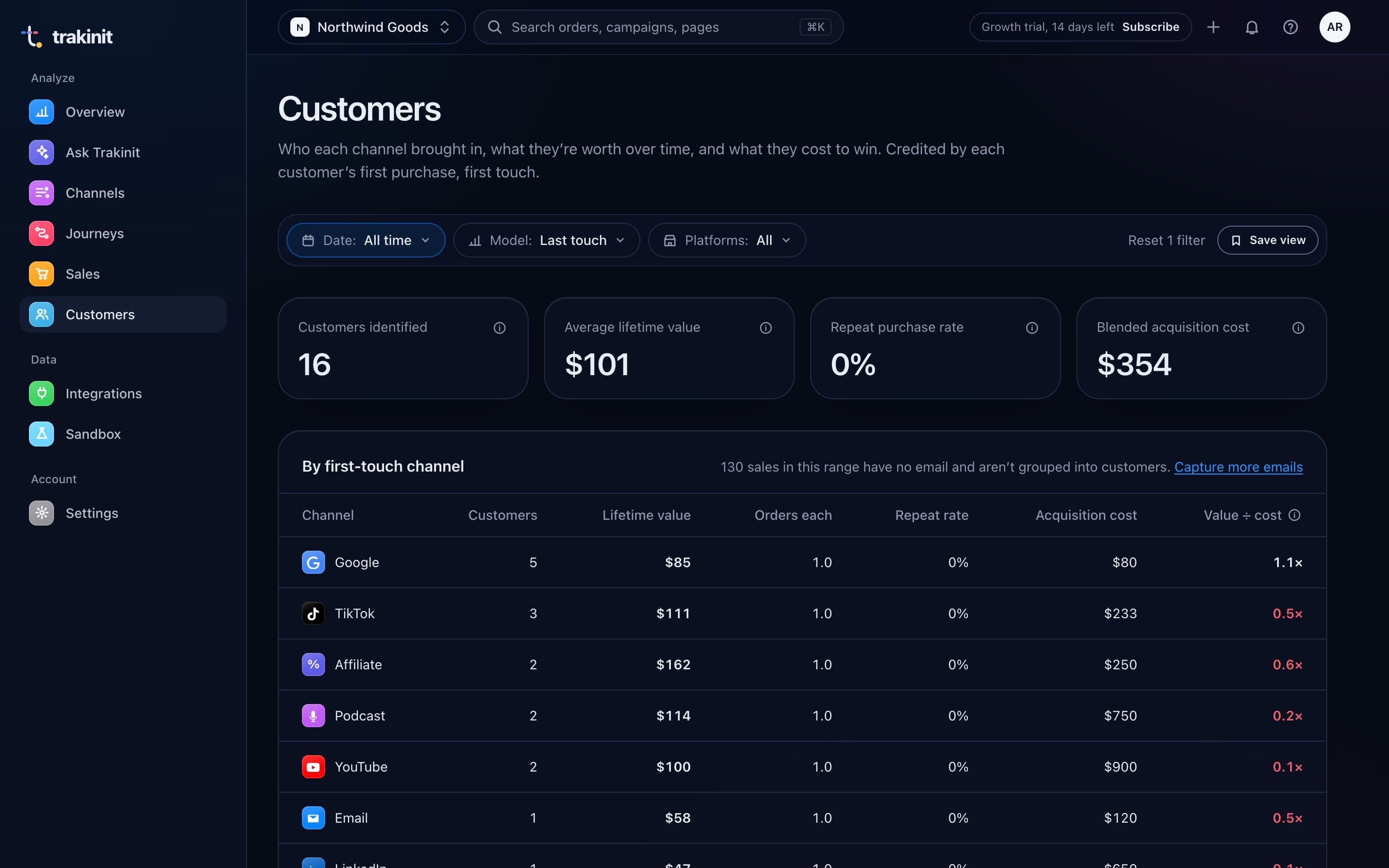Open Settings page

123,513
